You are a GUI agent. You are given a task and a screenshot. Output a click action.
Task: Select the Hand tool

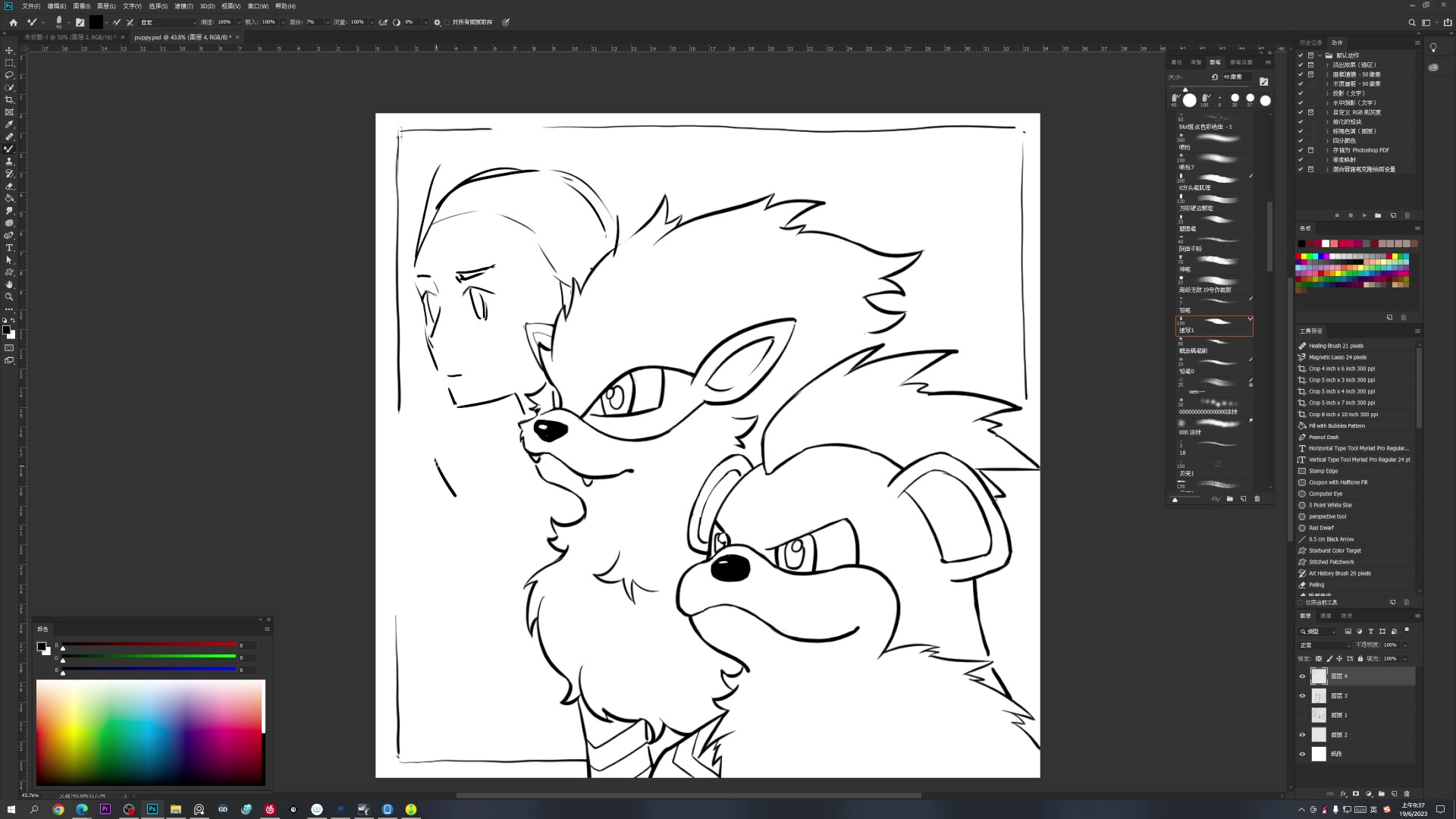pyautogui.click(x=10, y=284)
